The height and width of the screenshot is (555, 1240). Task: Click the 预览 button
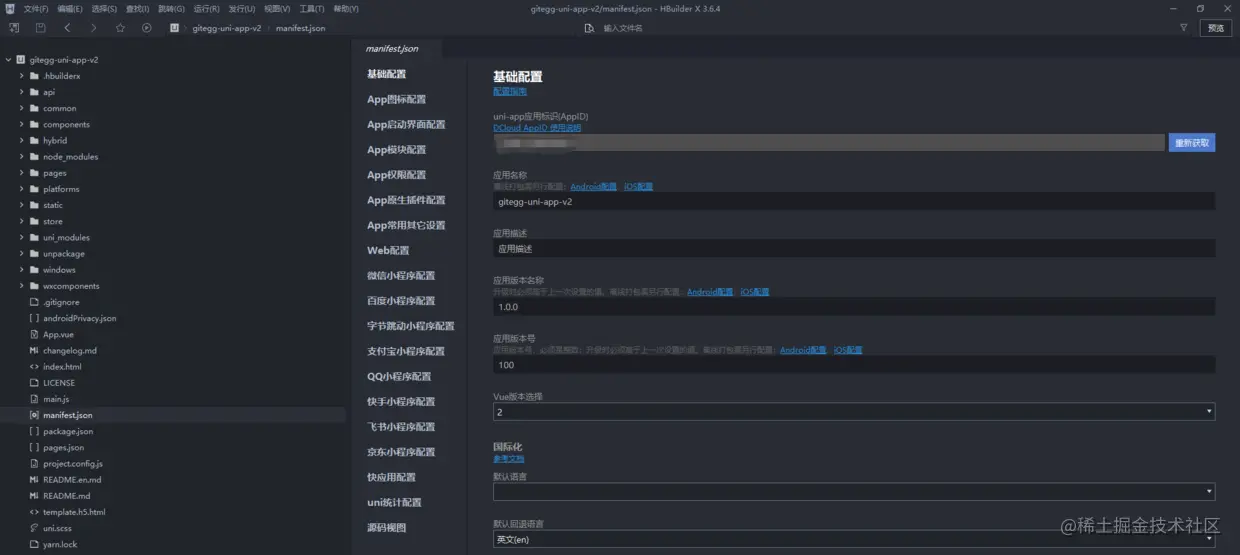(x=1216, y=28)
